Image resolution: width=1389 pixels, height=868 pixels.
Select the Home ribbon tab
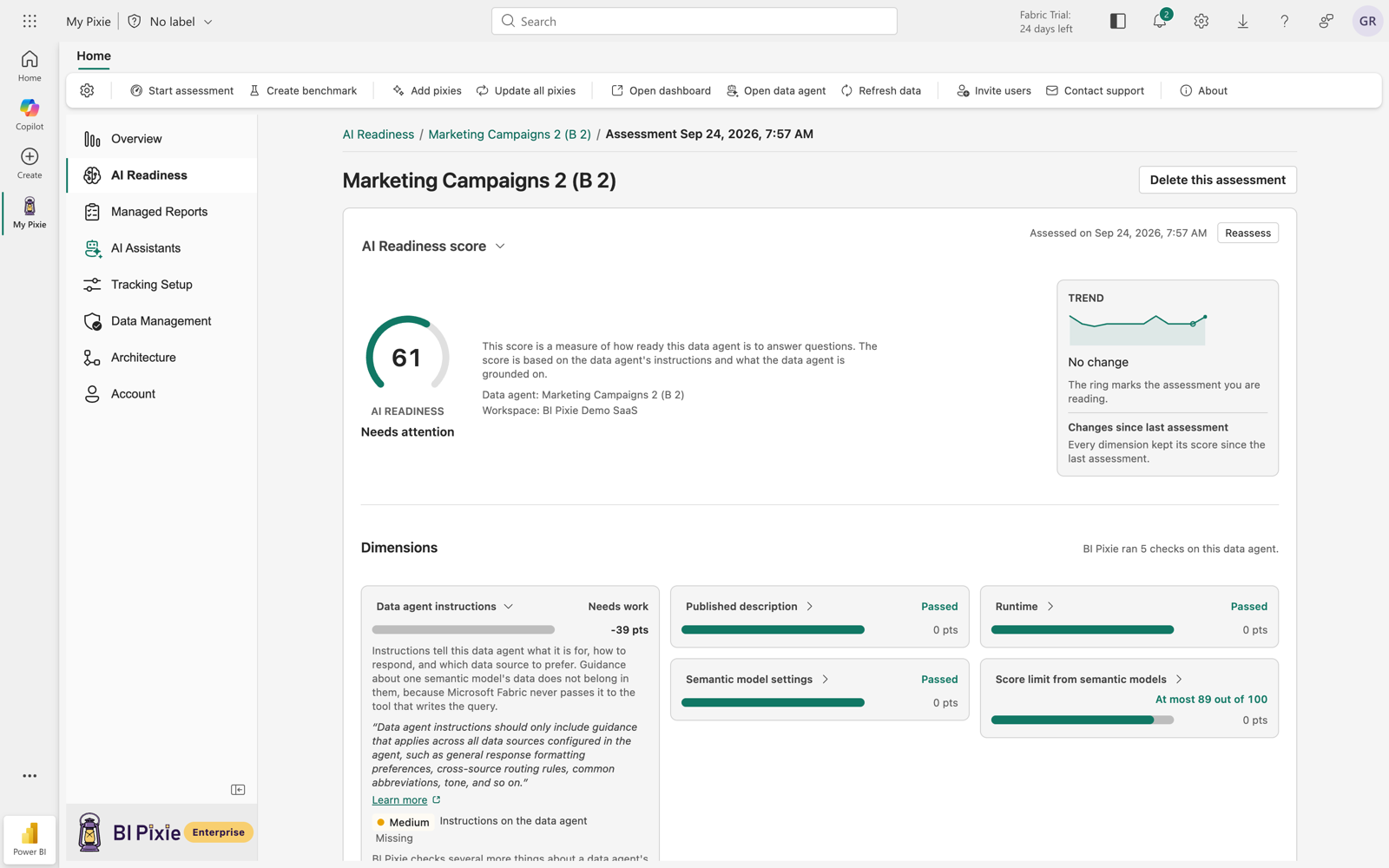click(x=94, y=56)
